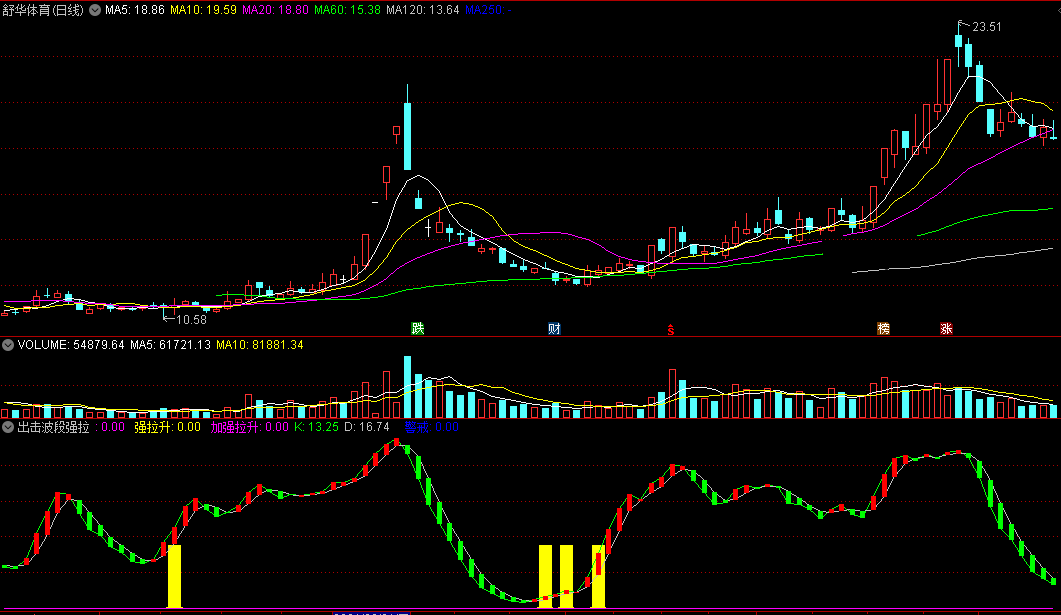1061x615 pixels.
Task: Click the MA5: 18.86 legend label
Action: coord(135,10)
